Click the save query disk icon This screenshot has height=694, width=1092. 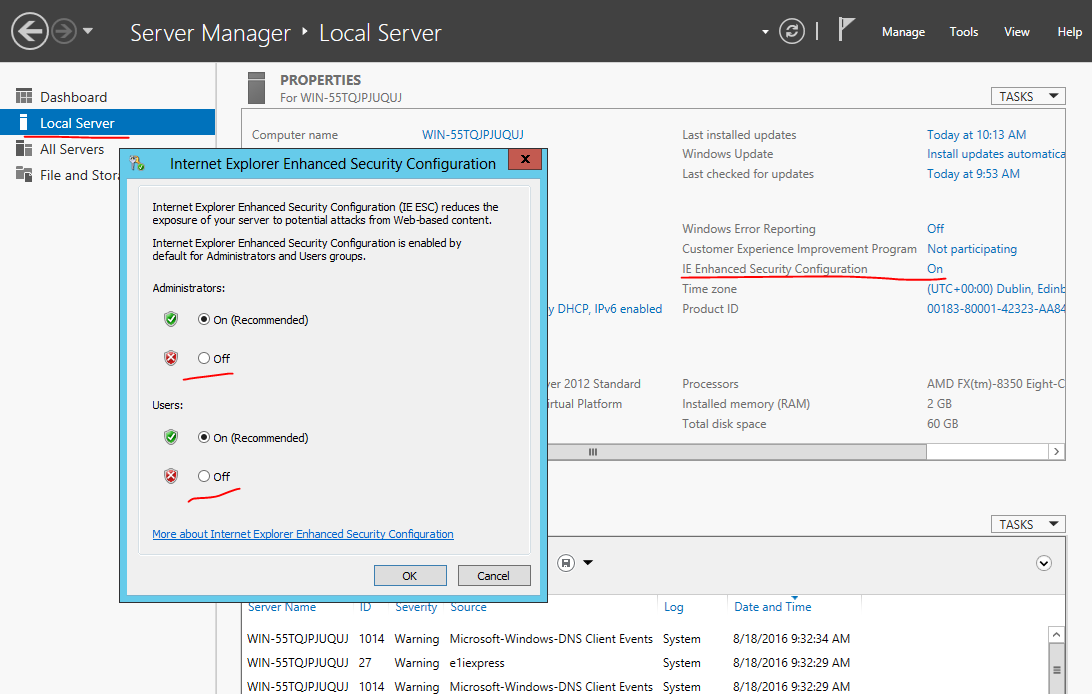(566, 562)
